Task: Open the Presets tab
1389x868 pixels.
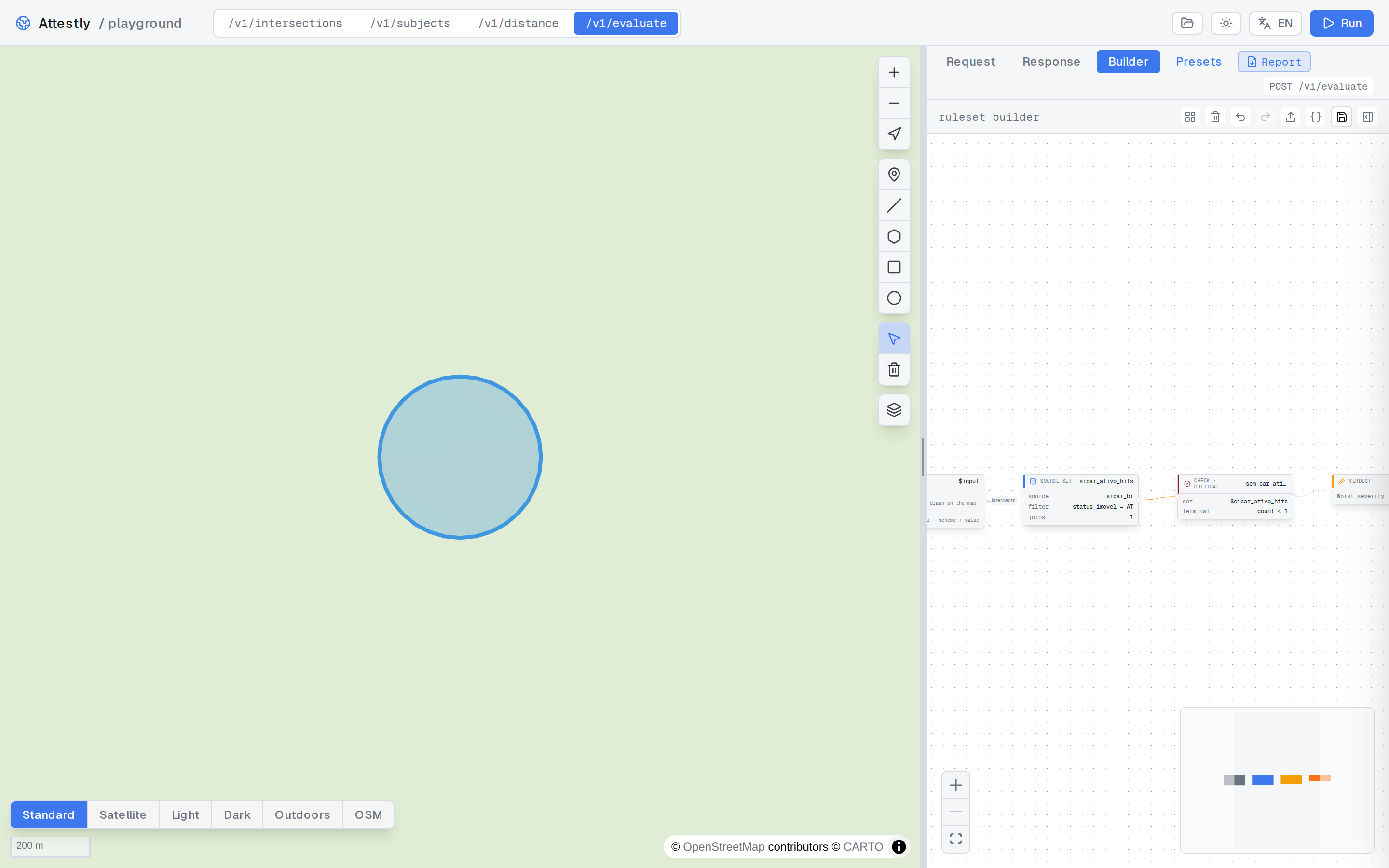Action: pyautogui.click(x=1198, y=62)
